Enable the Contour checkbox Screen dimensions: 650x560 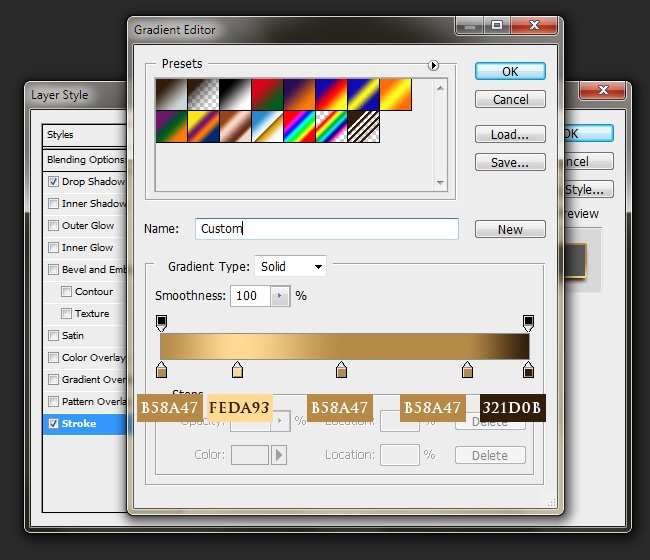click(66, 291)
